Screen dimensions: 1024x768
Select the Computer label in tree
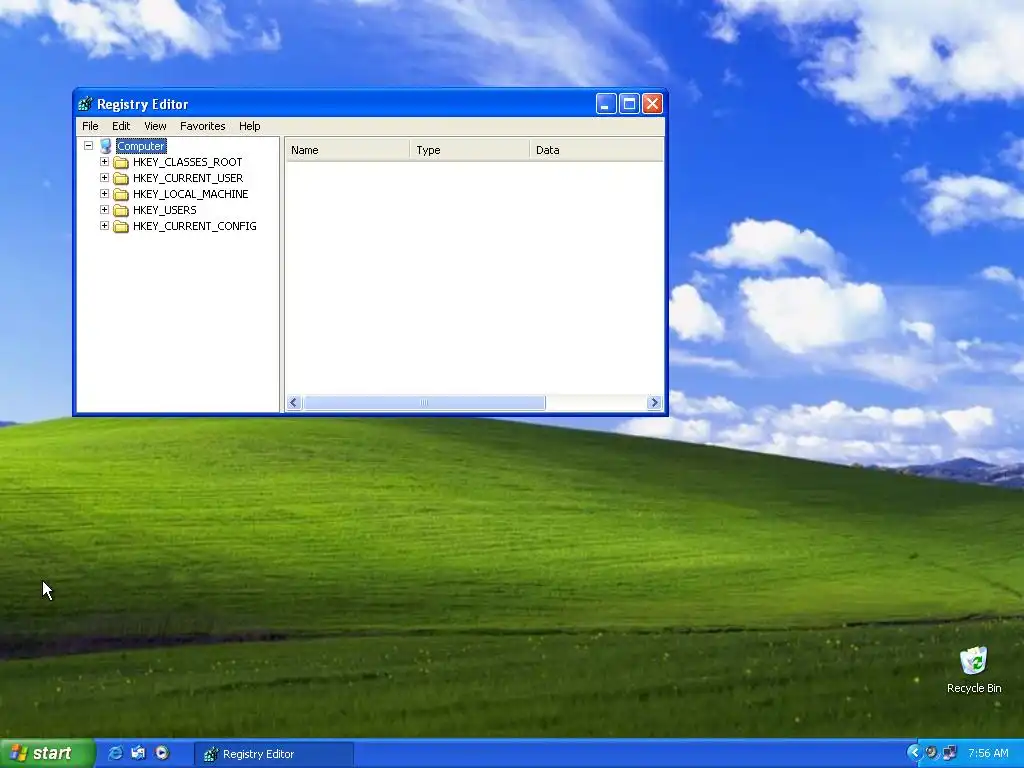click(x=141, y=146)
